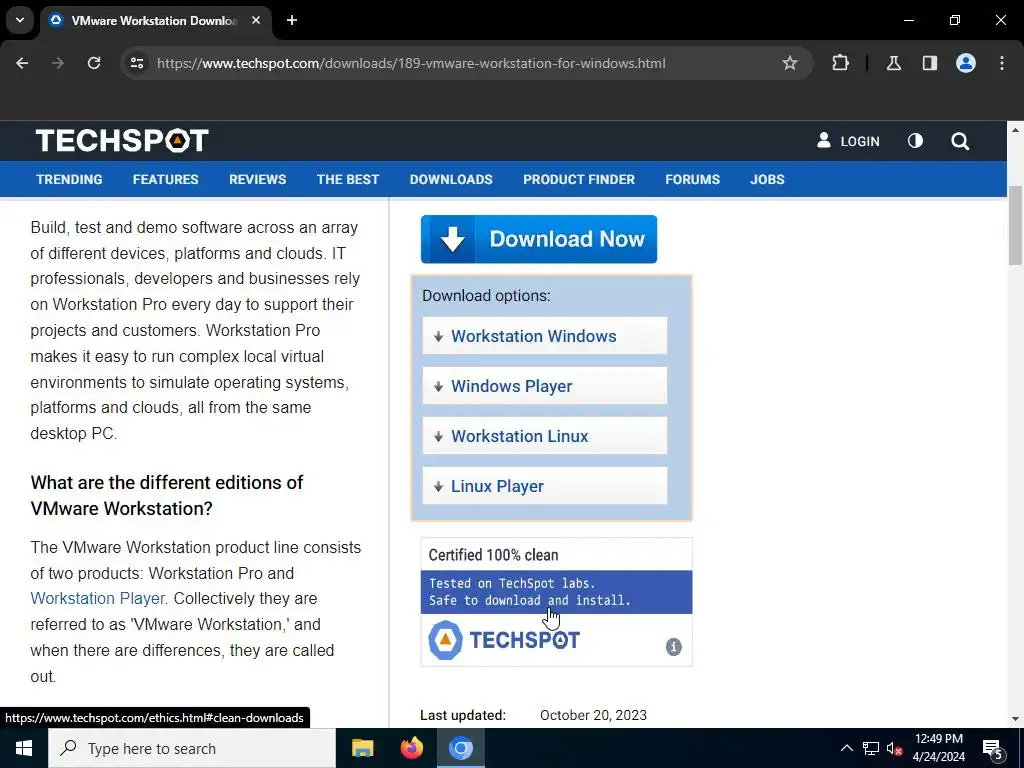
Task: Open TechSpot search magnifier icon
Action: point(960,141)
